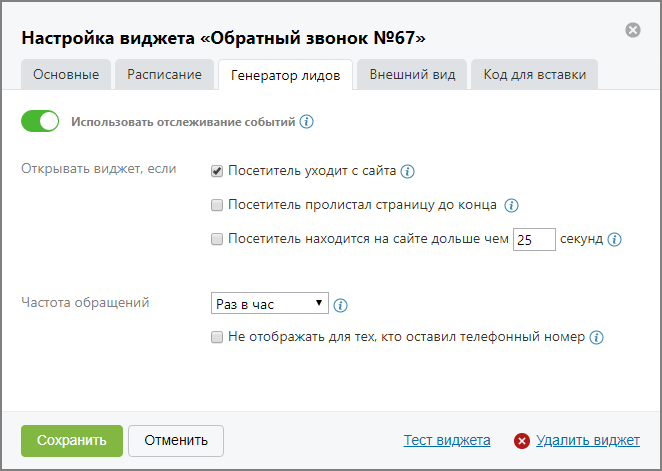Click the green 'Сохранить' button
The width and height of the screenshot is (662, 471).
72,441
